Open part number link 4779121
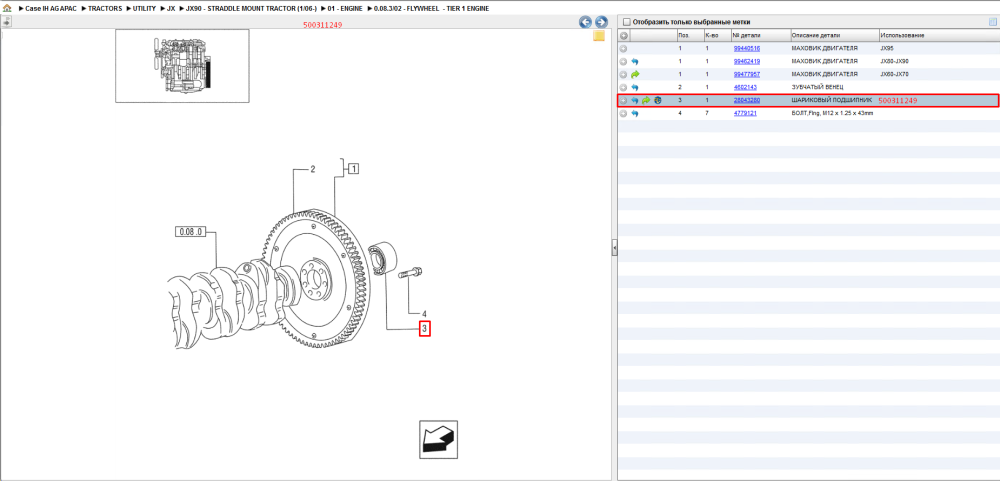1000x481 pixels. pyautogui.click(x=745, y=114)
